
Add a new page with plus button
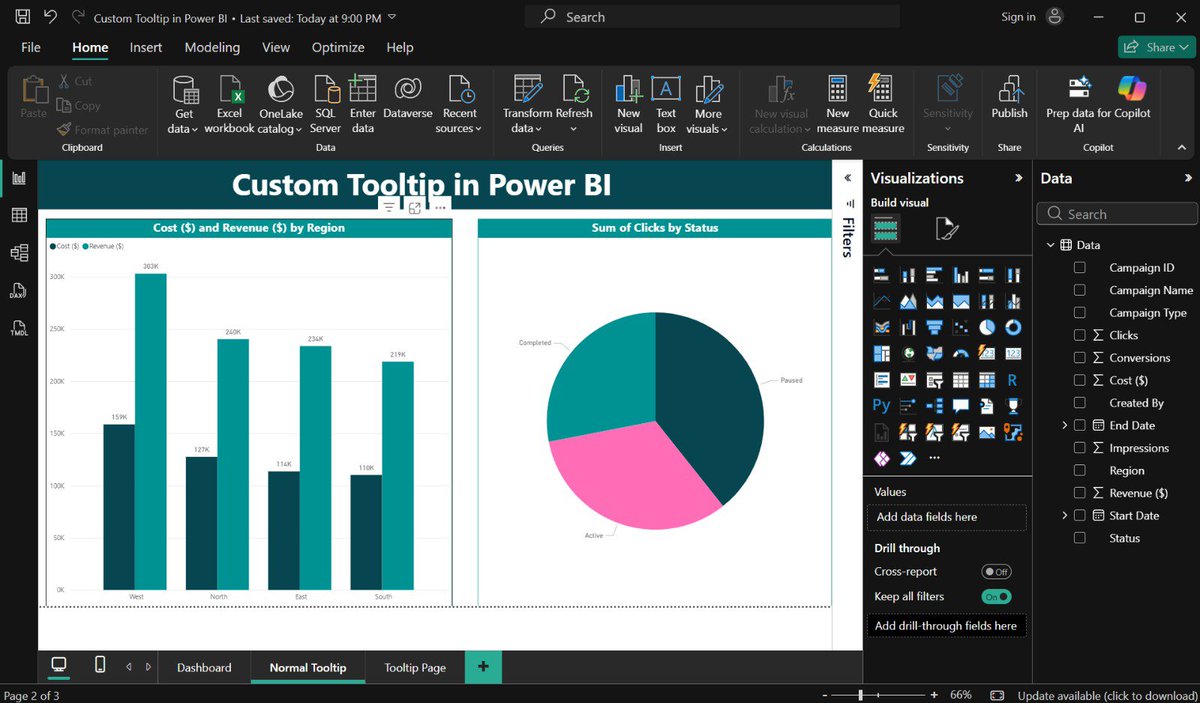click(483, 667)
